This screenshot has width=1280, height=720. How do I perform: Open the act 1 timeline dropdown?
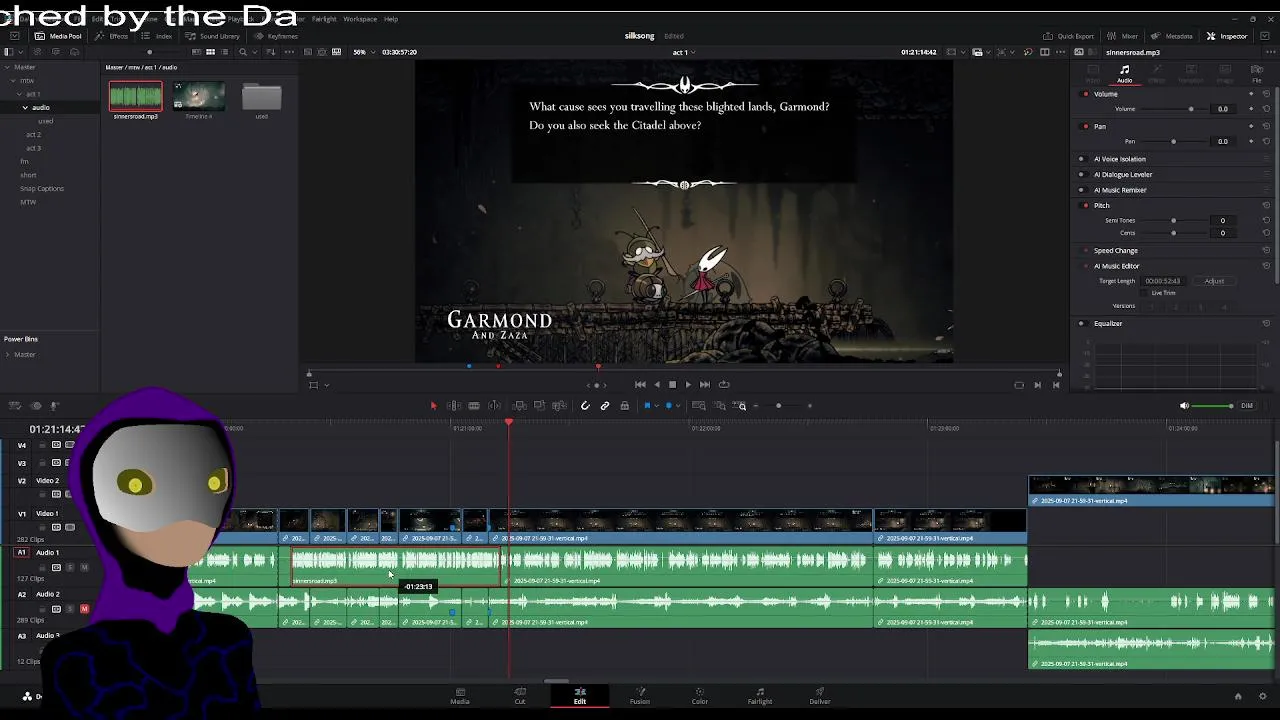coord(683,52)
